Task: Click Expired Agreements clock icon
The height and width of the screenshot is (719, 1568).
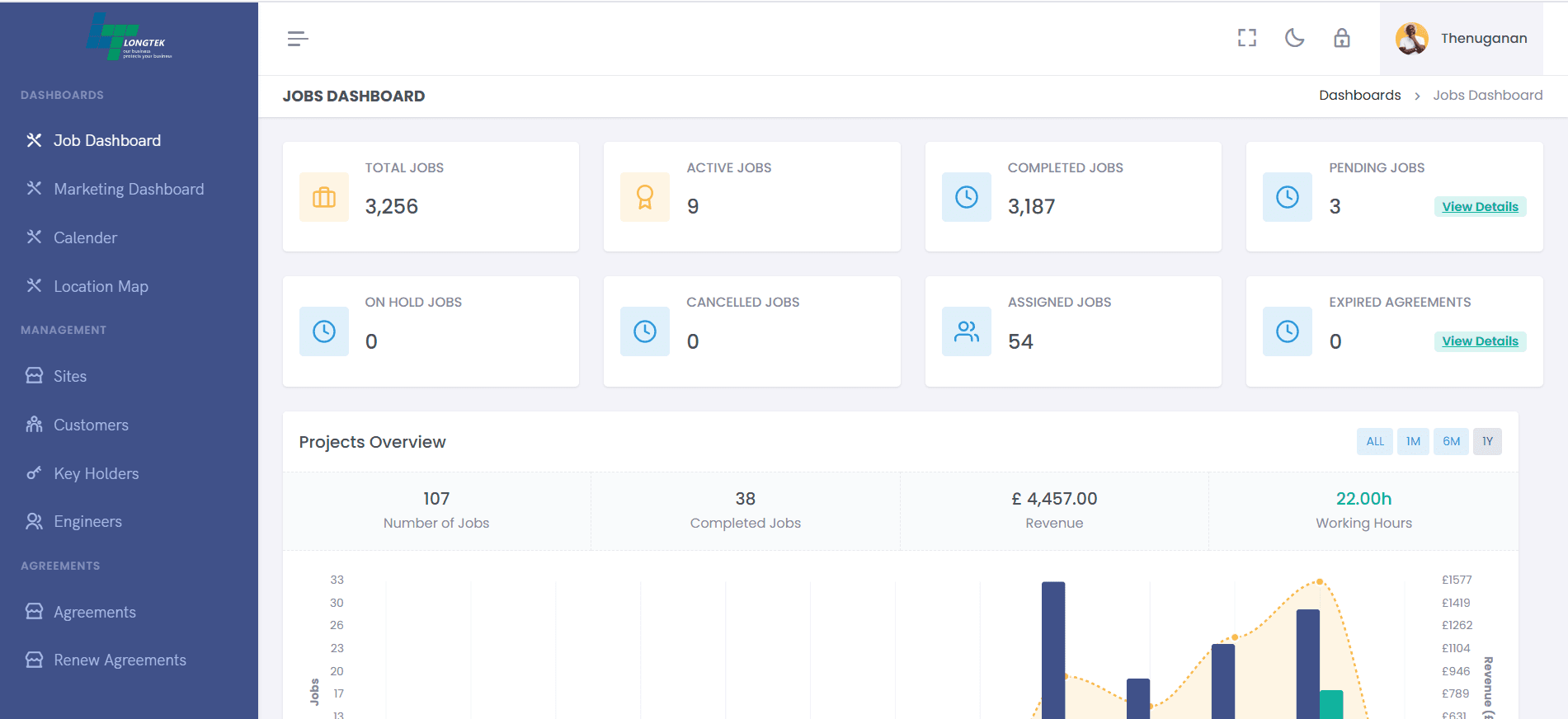Action: coord(1288,331)
